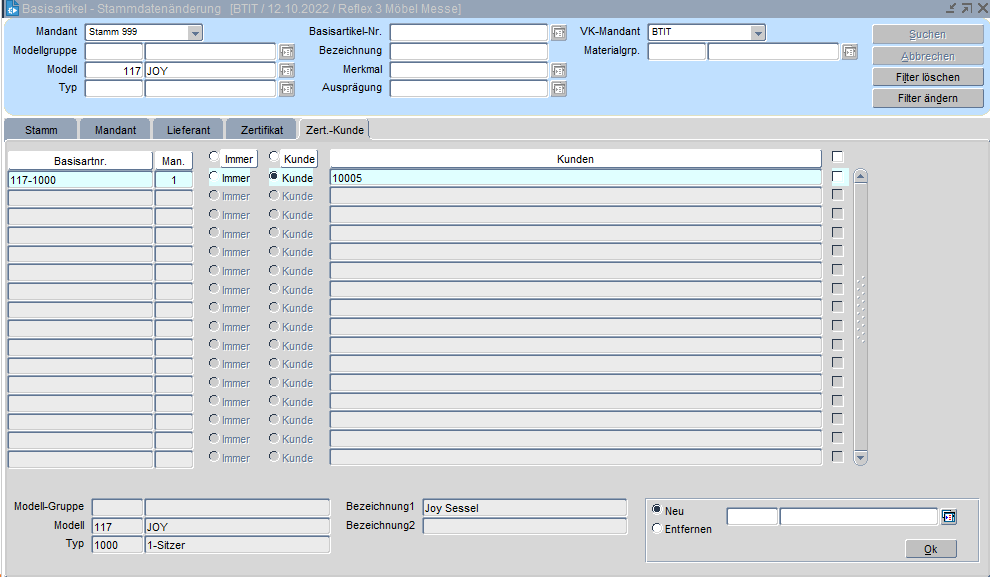Open lookup icon beside Ausprägung field
Screen dimensions: 990x577
click(x=559, y=89)
